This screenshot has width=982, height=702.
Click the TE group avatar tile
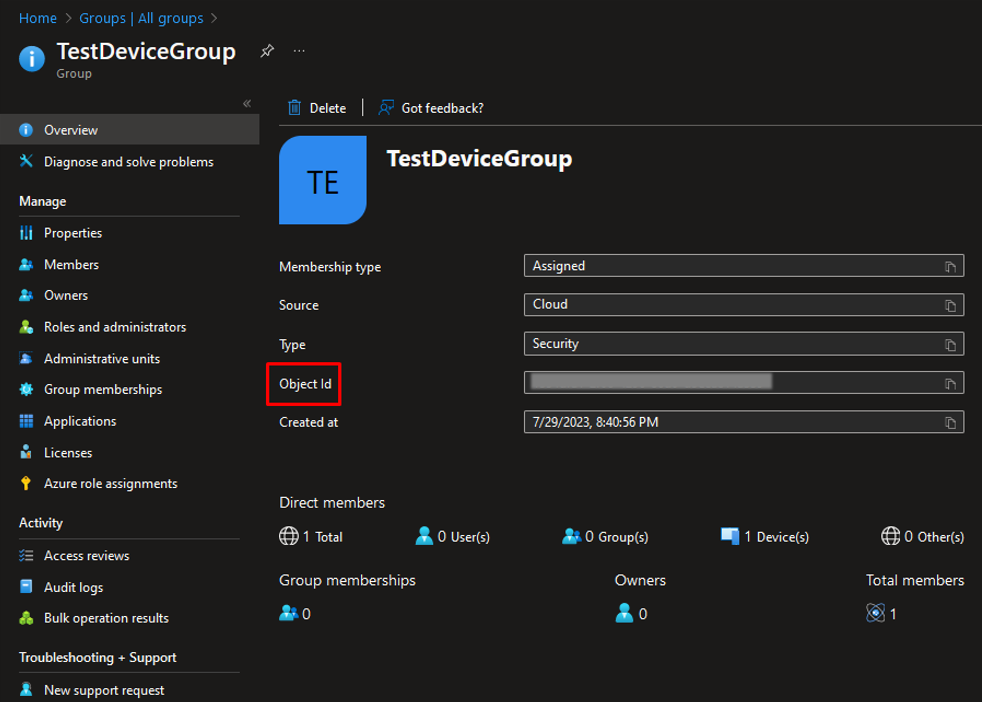323,180
